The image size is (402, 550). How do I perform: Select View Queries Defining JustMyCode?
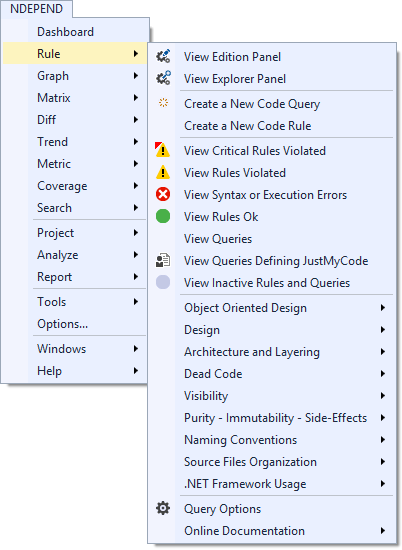[x=276, y=261]
